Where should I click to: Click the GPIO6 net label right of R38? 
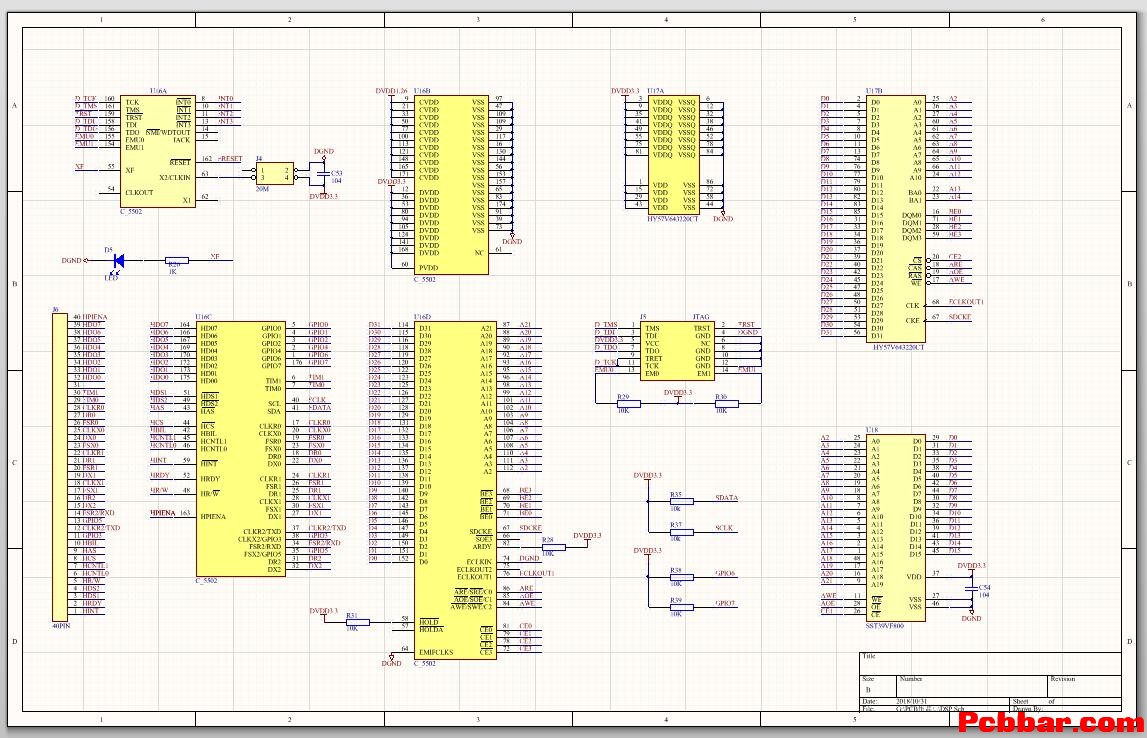tap(725, 573)
